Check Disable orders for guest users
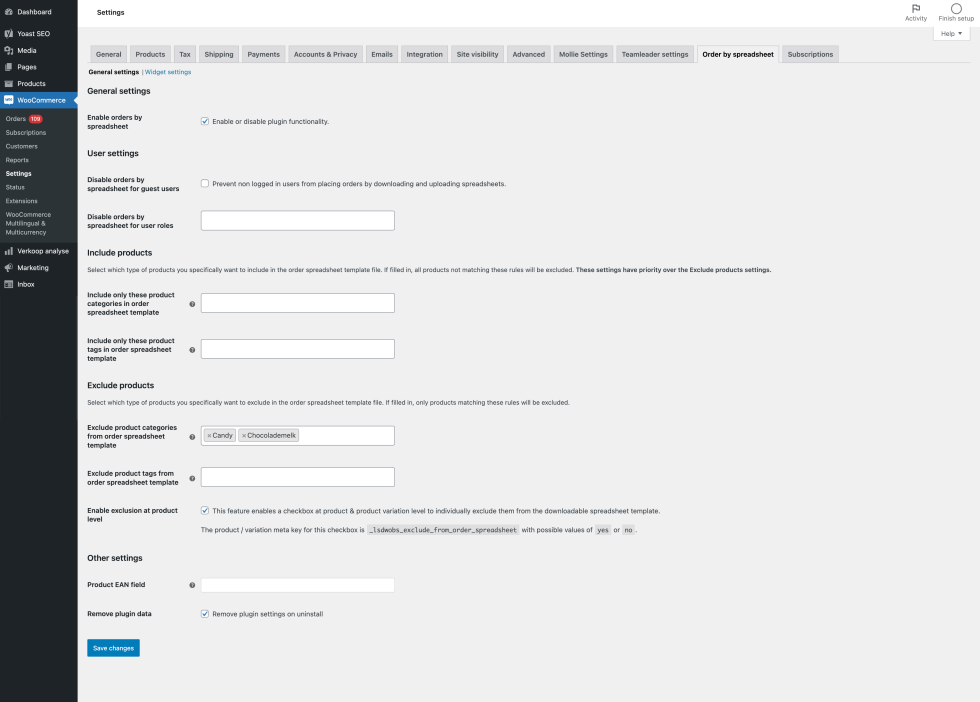The height and width of the screenshot is (702, 980). 205,184
